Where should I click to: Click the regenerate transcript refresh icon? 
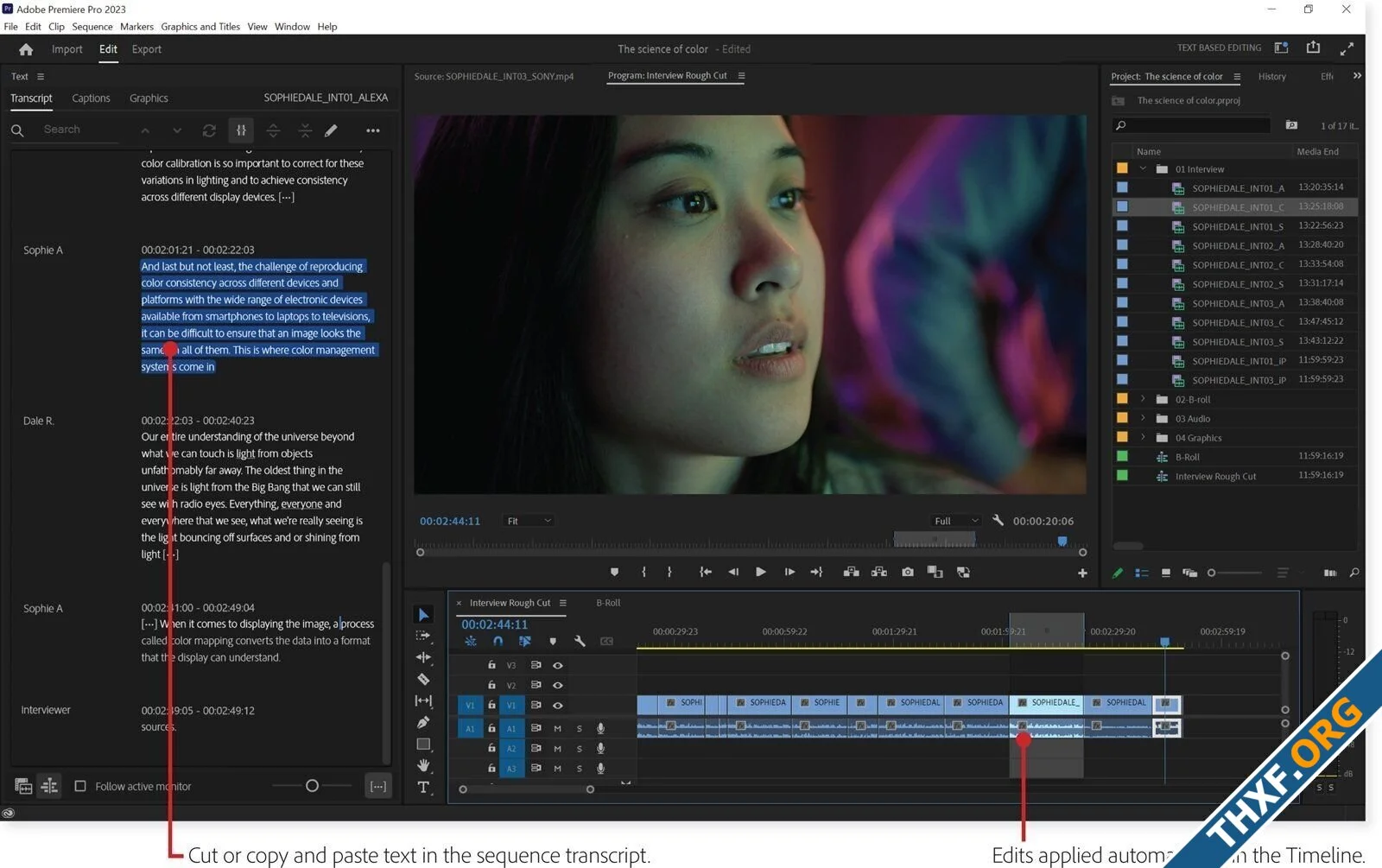pyautogui.click(x=209, y=130)
